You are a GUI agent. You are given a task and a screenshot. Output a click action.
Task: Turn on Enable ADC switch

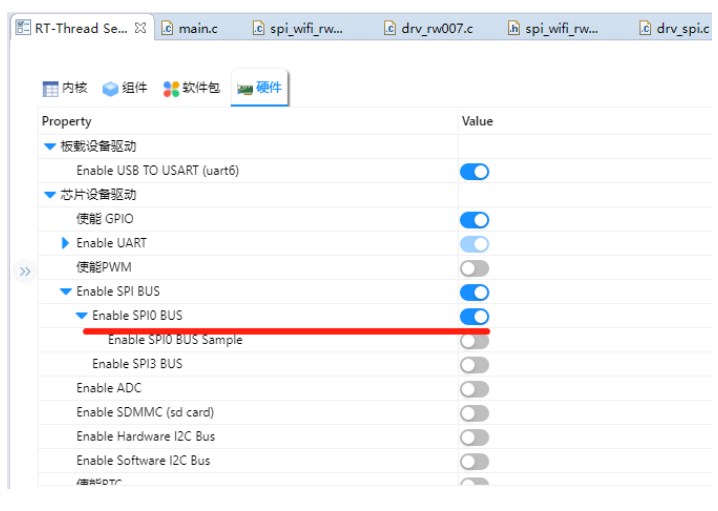pyautogui.click(x=474, y=389)
